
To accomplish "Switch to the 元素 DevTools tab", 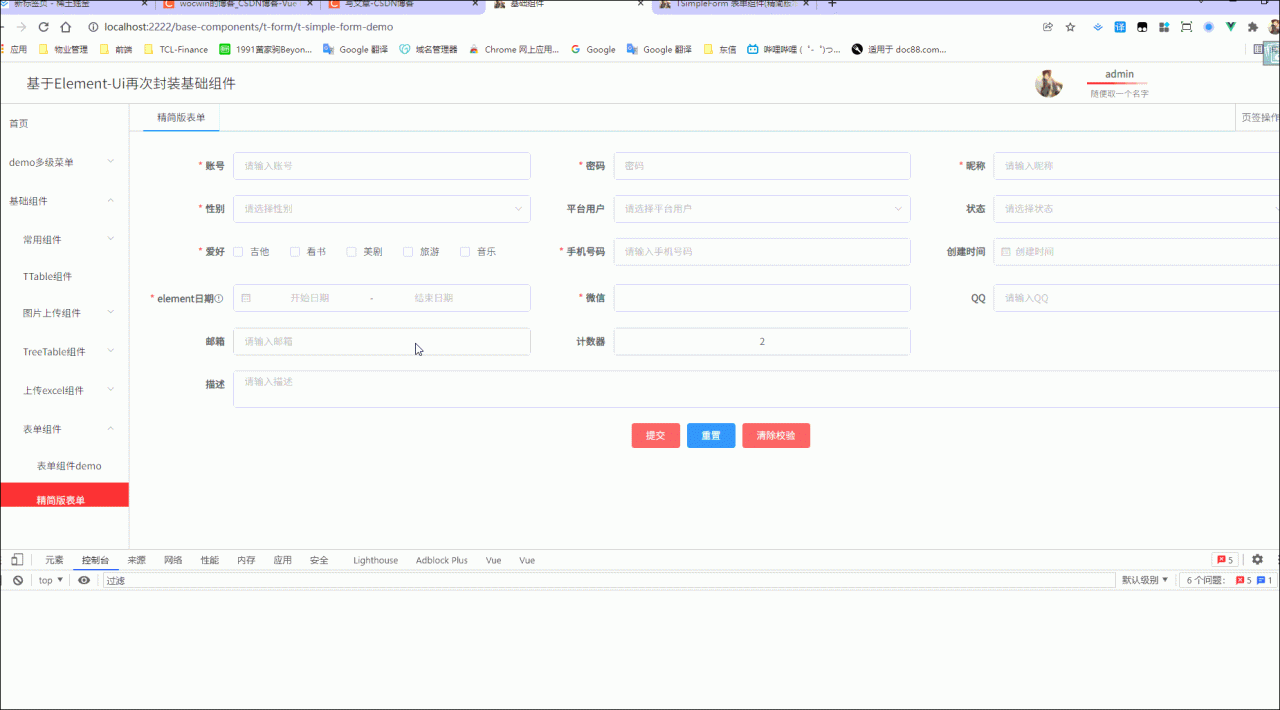I will 54,560.
